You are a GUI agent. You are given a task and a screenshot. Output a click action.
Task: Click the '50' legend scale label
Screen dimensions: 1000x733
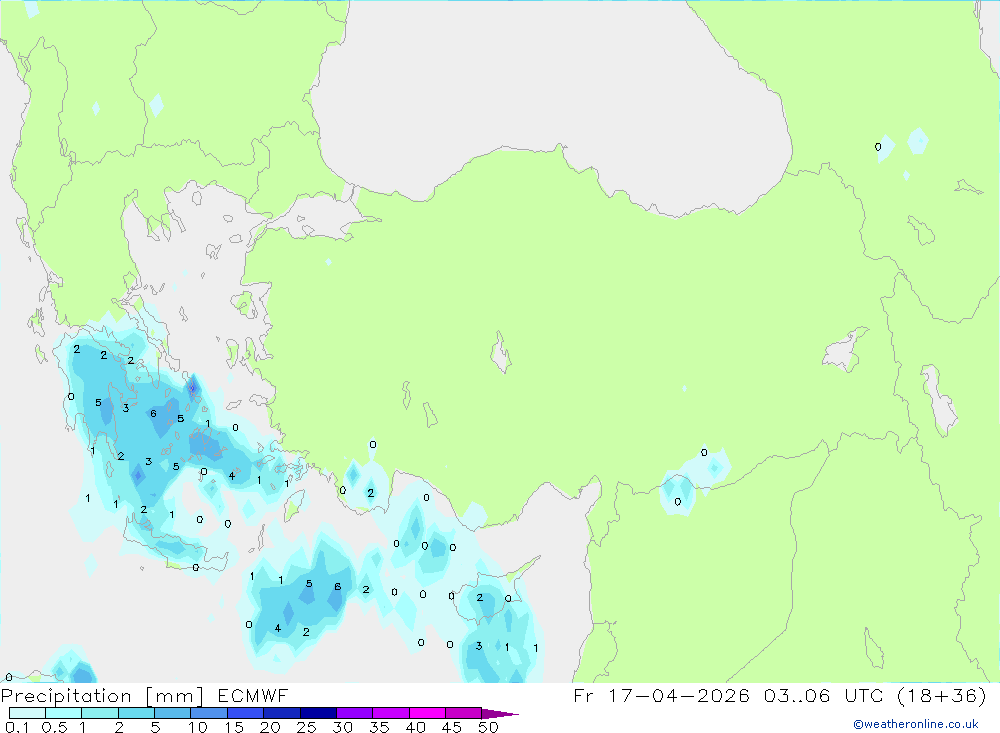[489, 727]
